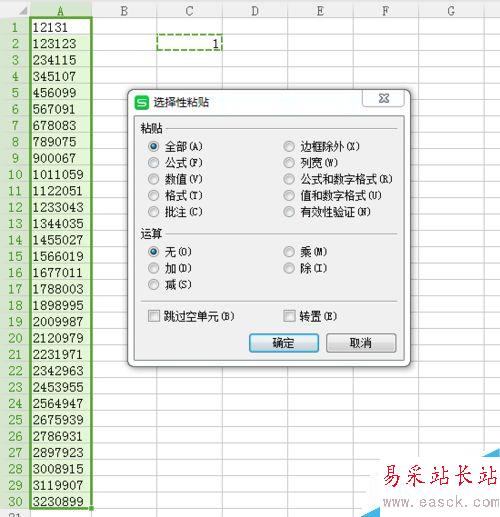Click cell with value 3008915
The height and width of the screenshot is (517, 500).
[x=61, y=468]
